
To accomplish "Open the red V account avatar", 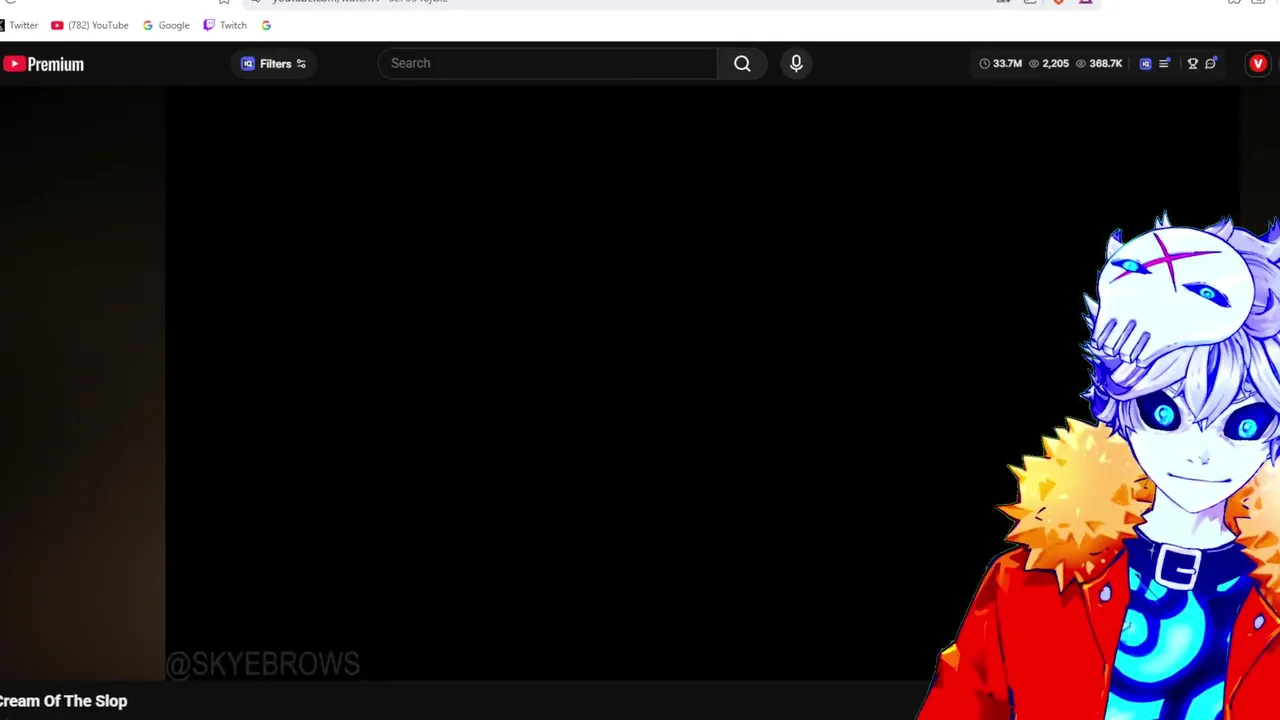I will click(x=1258, y=63).
